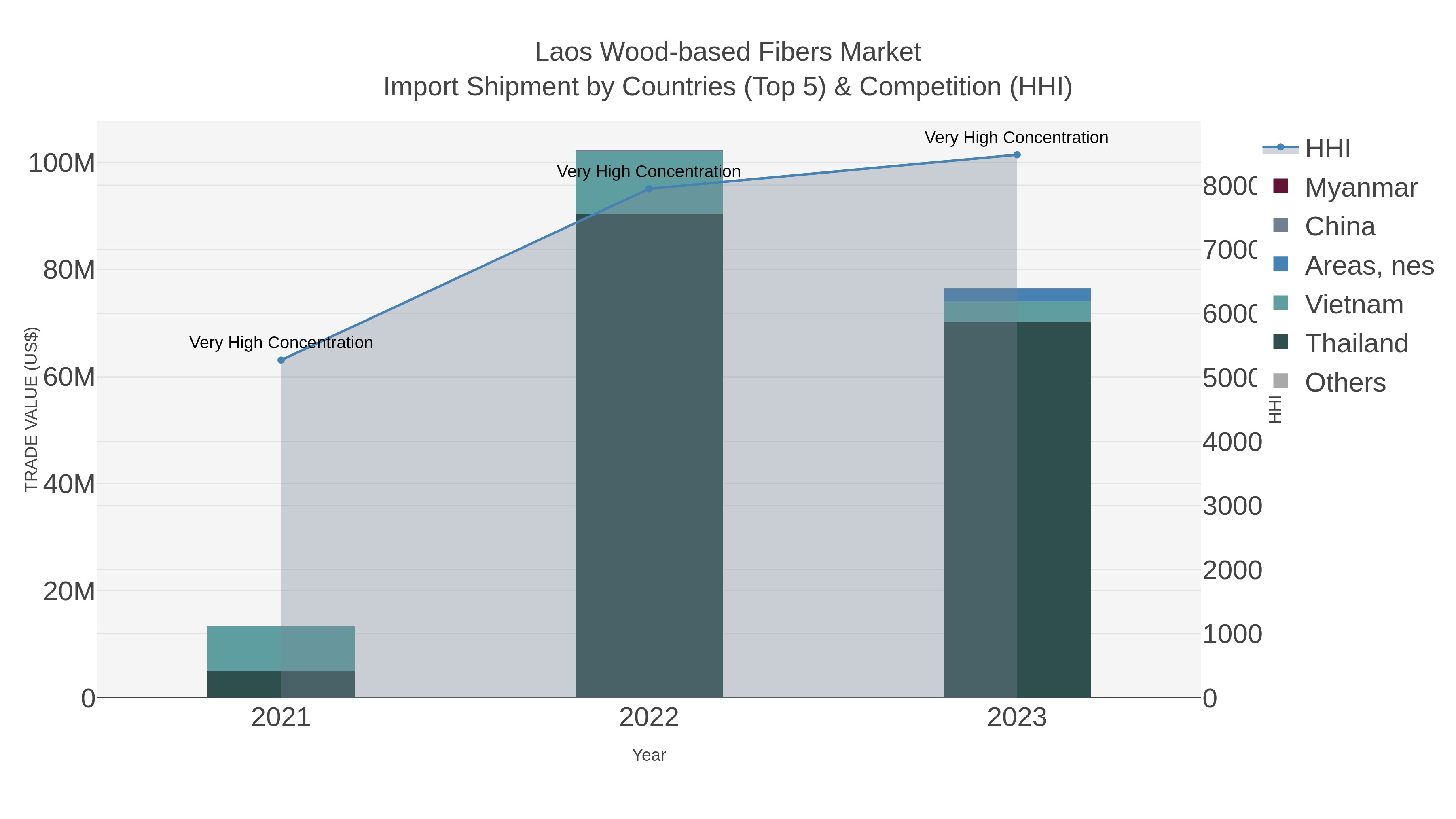The width and height of the screenshot is (1456, 819).
Task: Click the 2022 Thailand bar segment
Action: point(649,455)
